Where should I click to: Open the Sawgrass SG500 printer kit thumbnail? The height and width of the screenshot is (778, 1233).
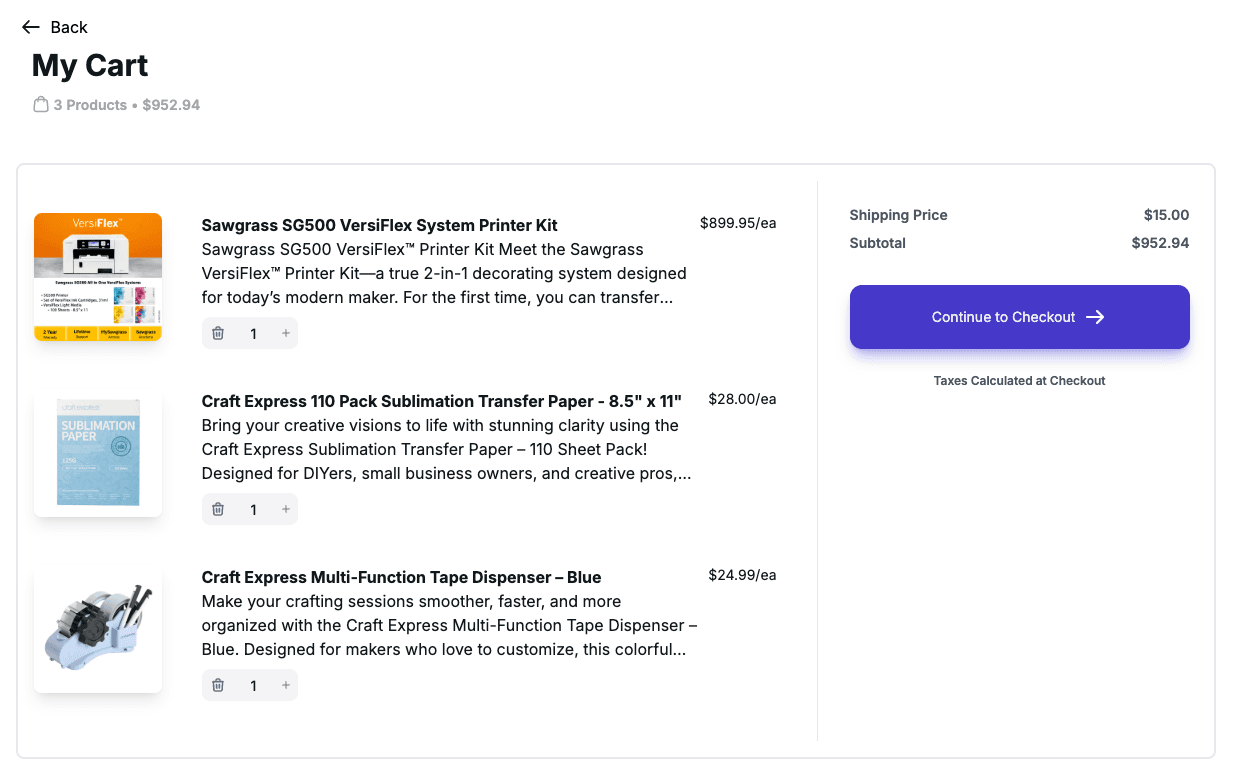(x=98, y=277)
